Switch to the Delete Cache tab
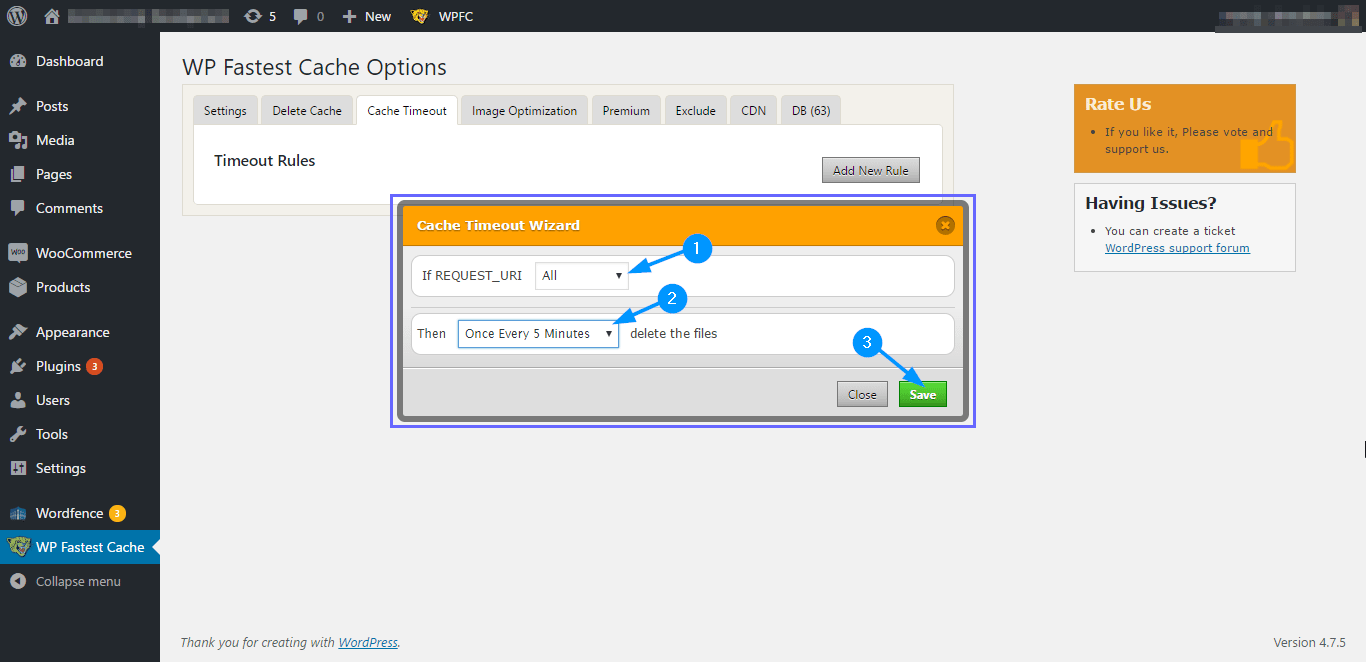 coord(307,111)
